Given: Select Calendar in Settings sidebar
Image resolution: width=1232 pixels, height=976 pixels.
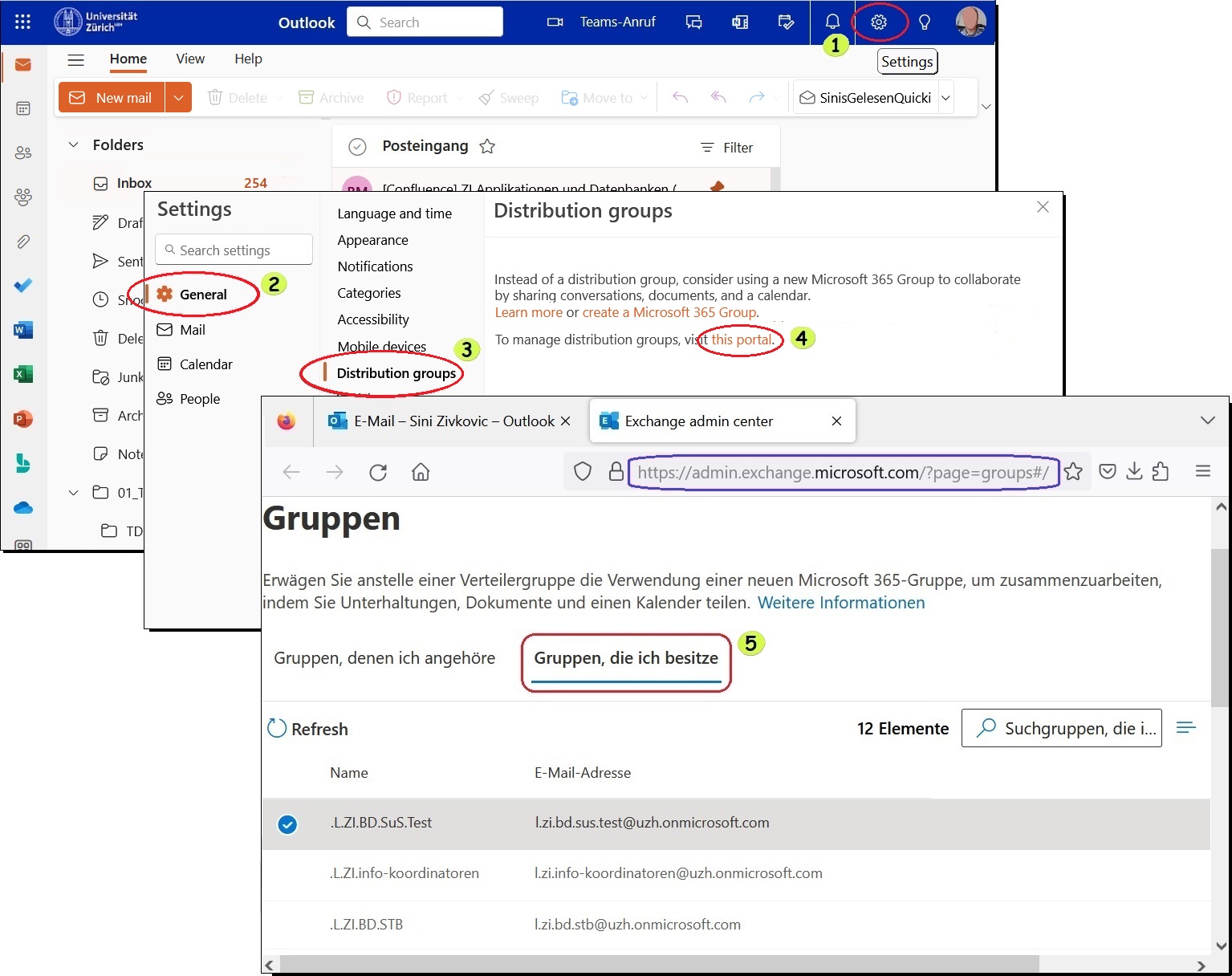Looking at the screenshot, I should click(194, 364).
